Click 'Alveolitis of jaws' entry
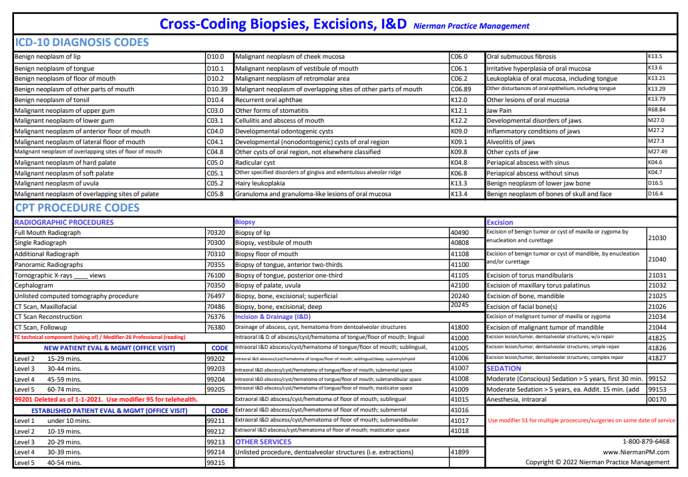 pyautogui.click(x=511, y=142)
